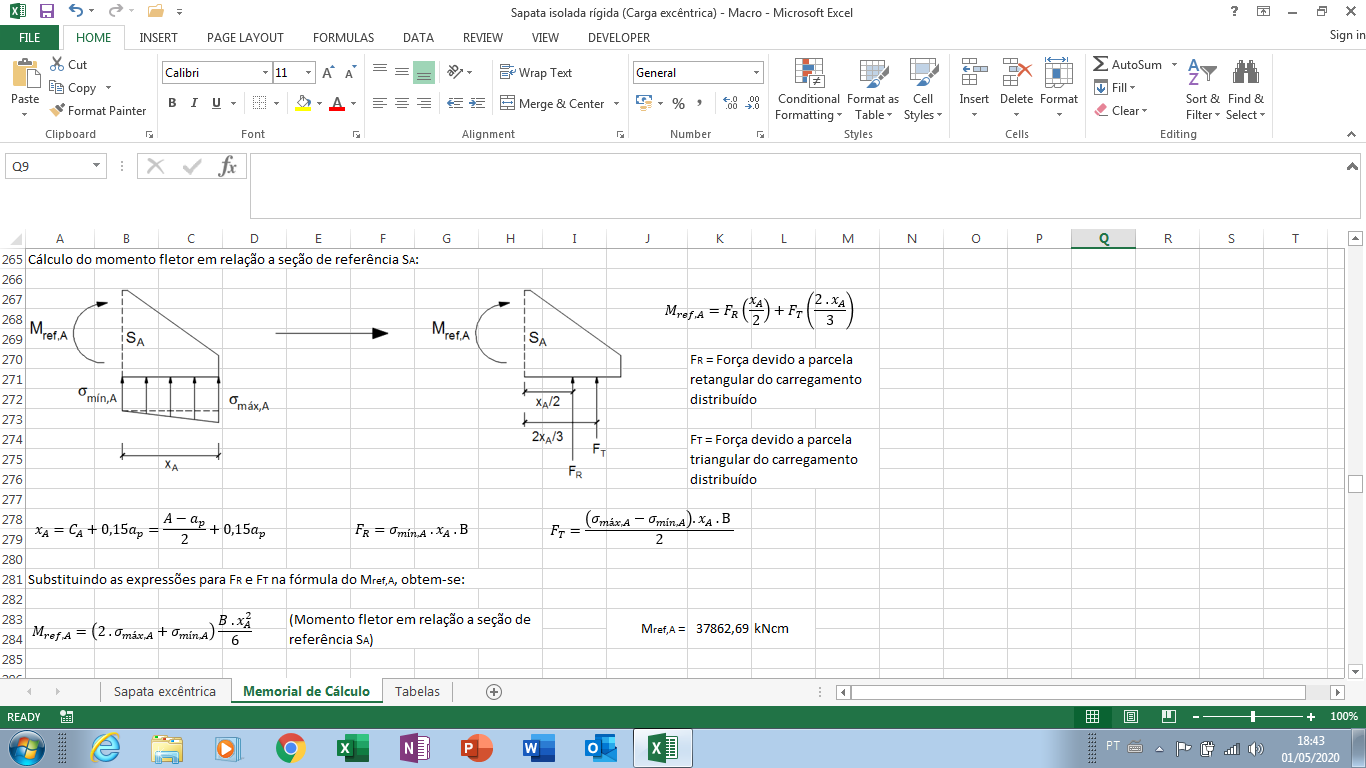Click Decrease Decimal

[755, 103]
